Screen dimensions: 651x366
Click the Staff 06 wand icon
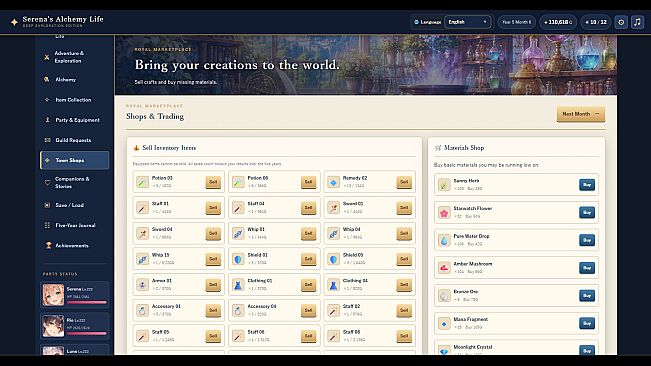click(238, 336)
